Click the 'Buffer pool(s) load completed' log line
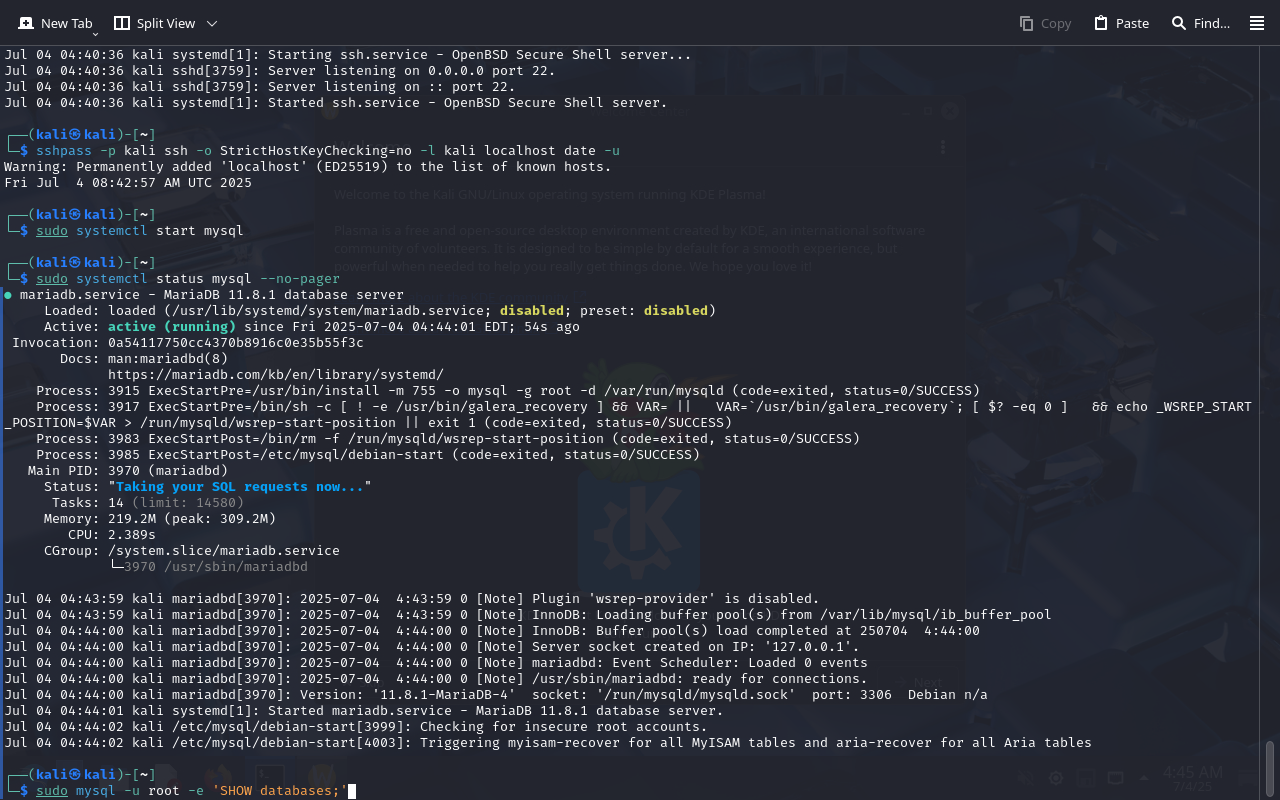The image size is (1280, 800). click(492, 631)
